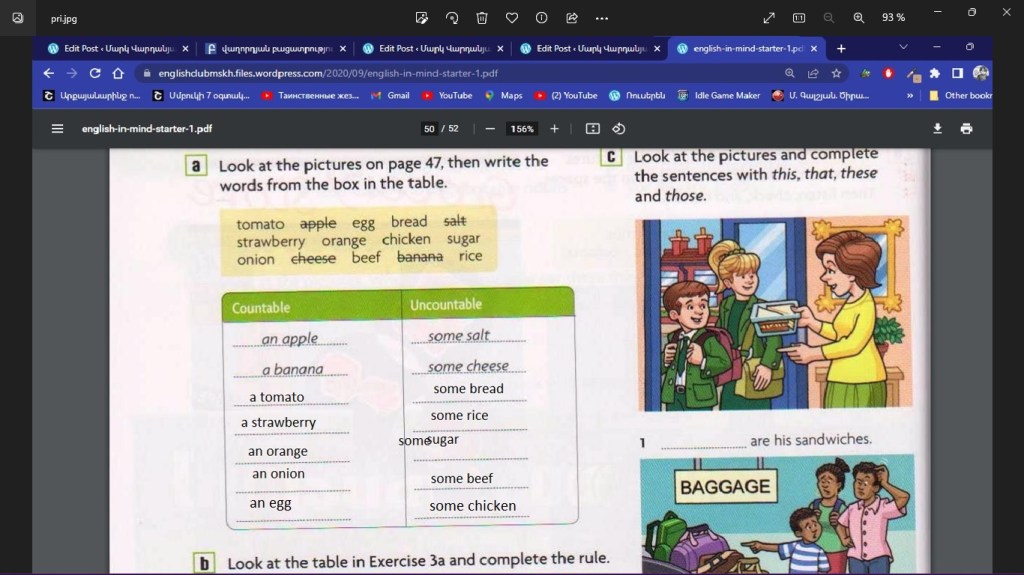Delete the photo using the trash icon
1024x575 pixels.
click(482, 17)
